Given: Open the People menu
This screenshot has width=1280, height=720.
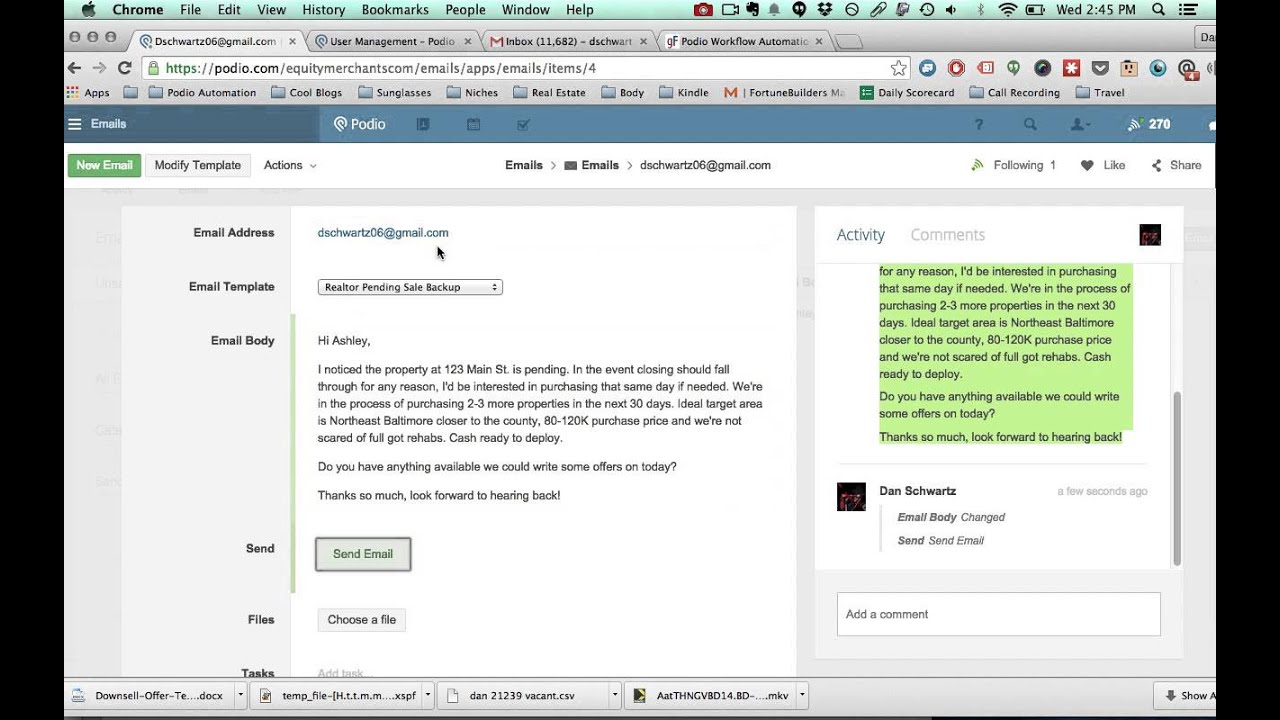Looking at the screenshot, I should (465, 10).
